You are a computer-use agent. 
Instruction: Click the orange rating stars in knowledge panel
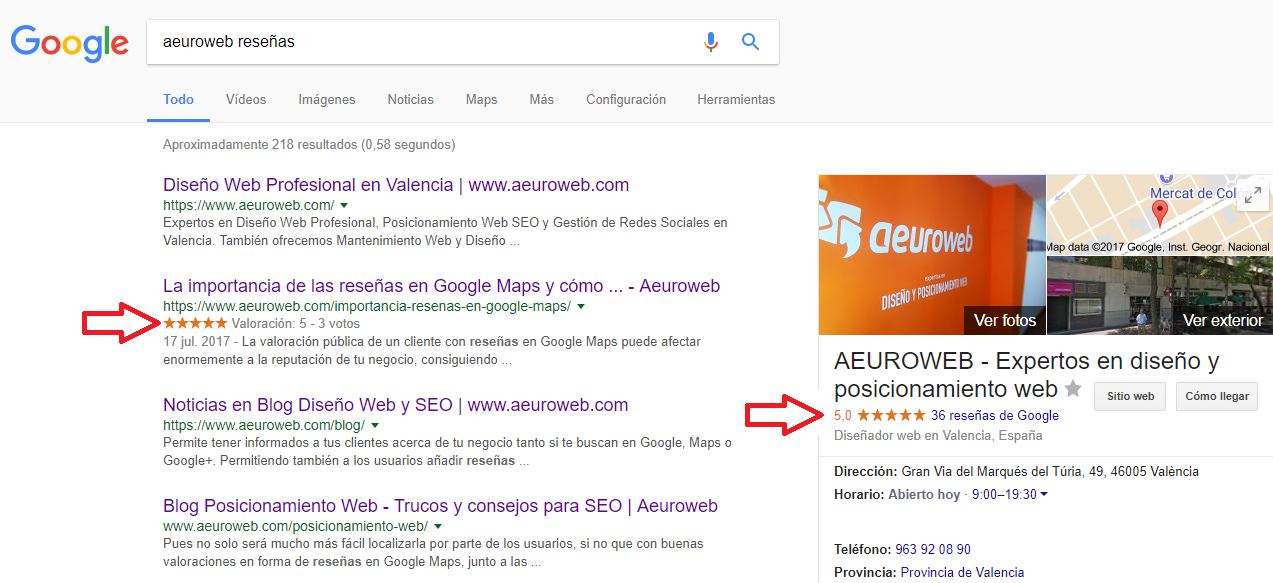click(891, 415)
